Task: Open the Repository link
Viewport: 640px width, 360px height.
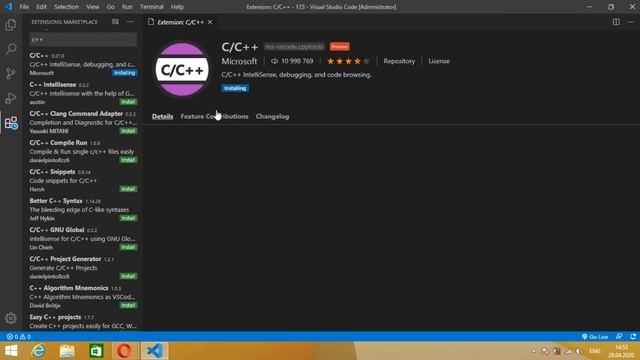Action: pos(399,61)
